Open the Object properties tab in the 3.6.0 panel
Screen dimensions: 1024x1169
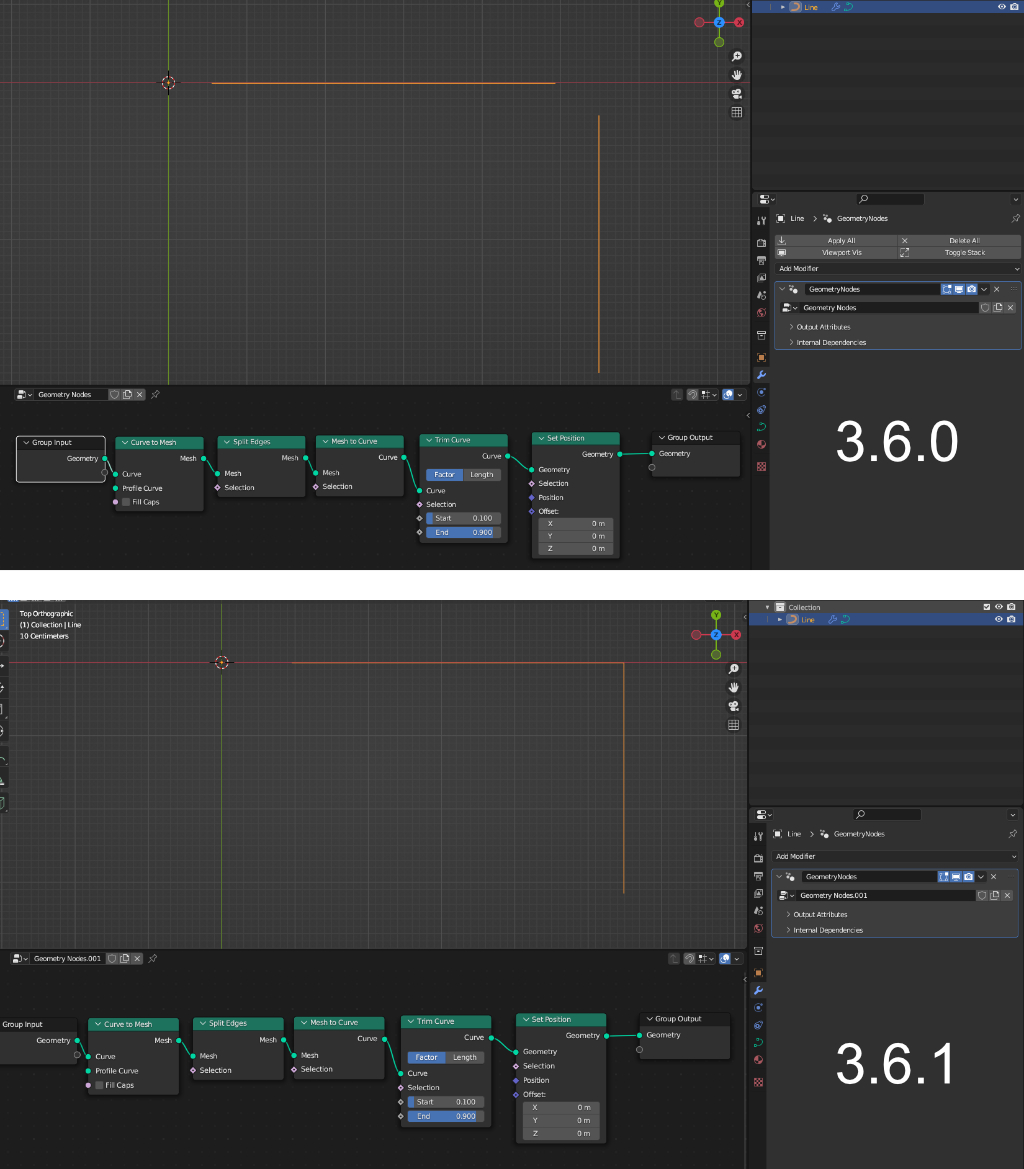(x=761, y=358)
